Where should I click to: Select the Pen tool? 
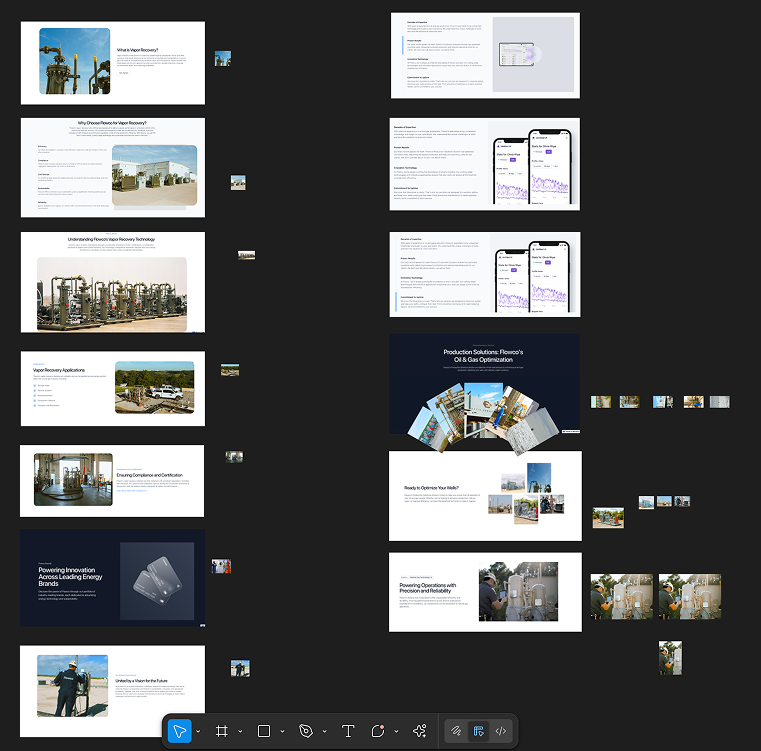point(306,731)
